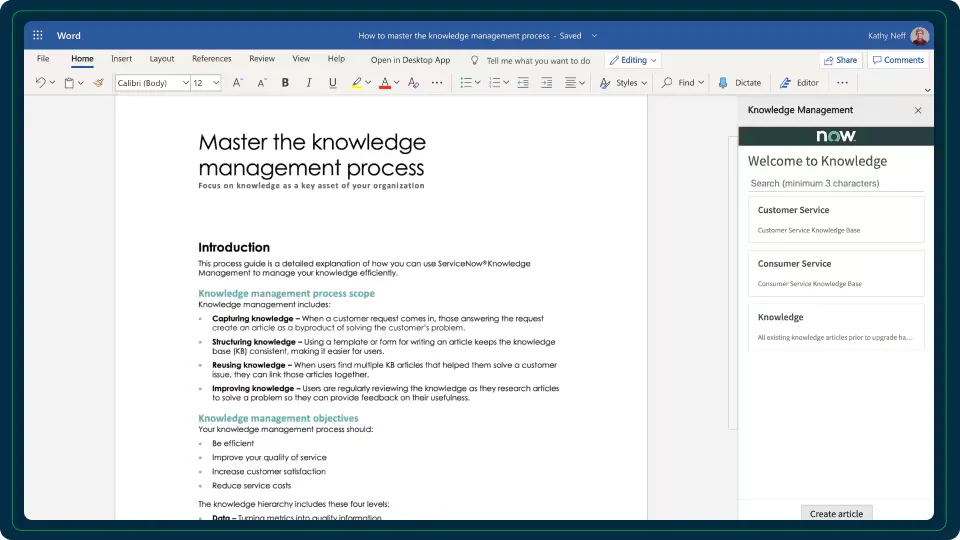Apply the yellow text highlight color
The height and width of the screenshot is (540, 960).
(356, 83)
